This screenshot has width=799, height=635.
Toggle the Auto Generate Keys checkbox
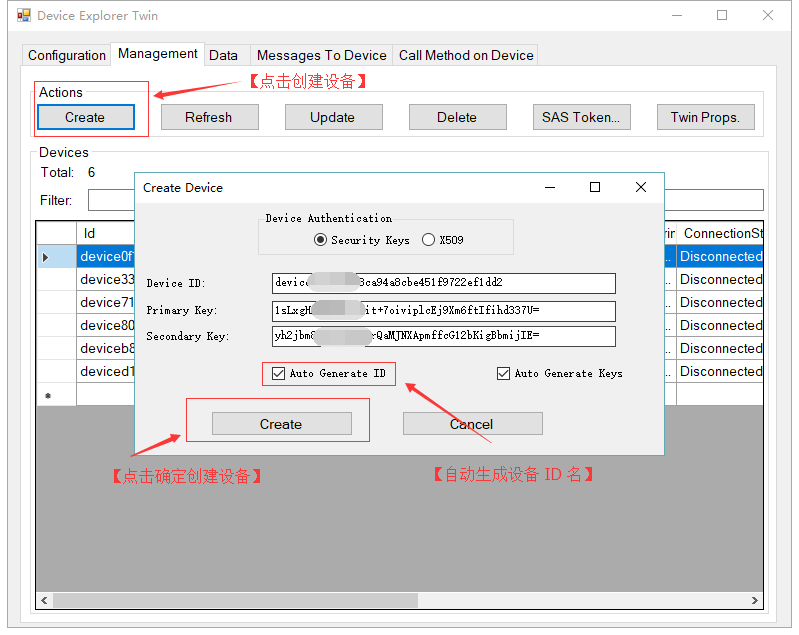point(503,373)
